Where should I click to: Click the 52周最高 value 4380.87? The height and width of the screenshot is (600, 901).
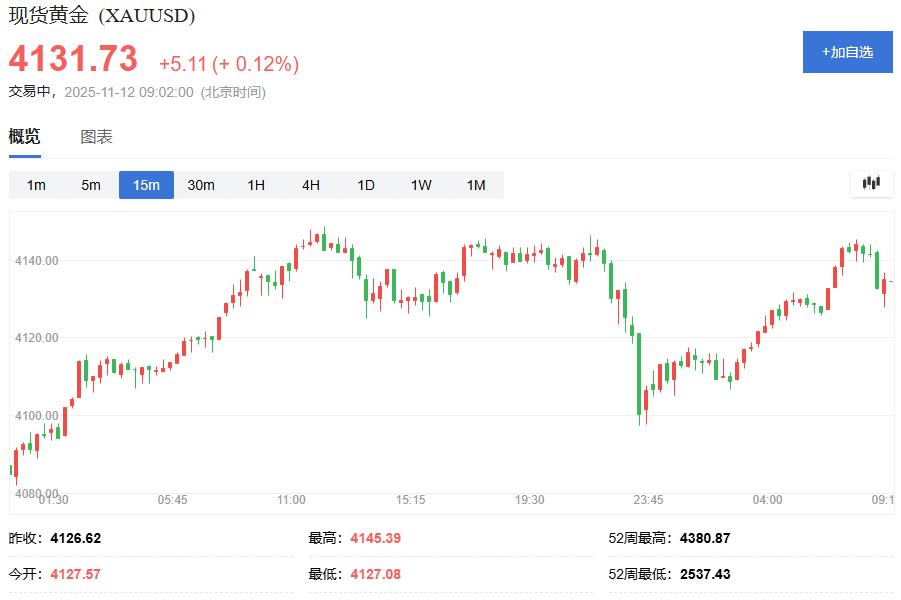click(705, 538)
